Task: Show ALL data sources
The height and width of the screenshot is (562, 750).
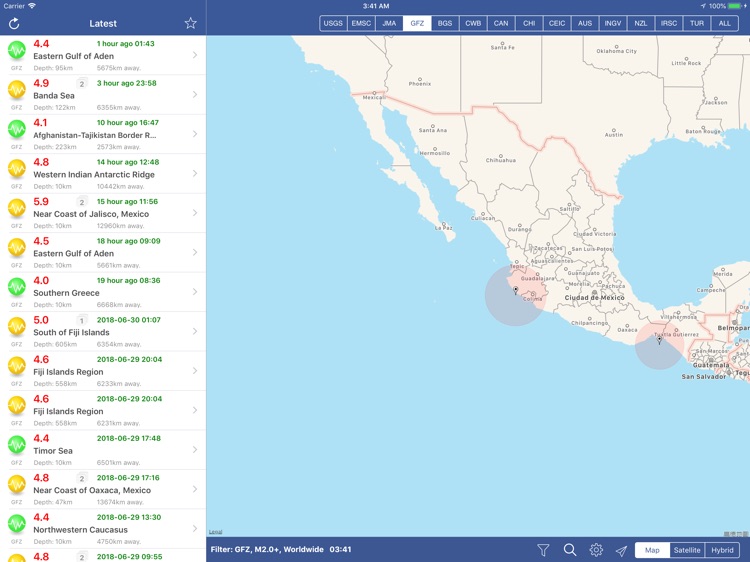Action: pyautogui.click(x=725, y=23)
